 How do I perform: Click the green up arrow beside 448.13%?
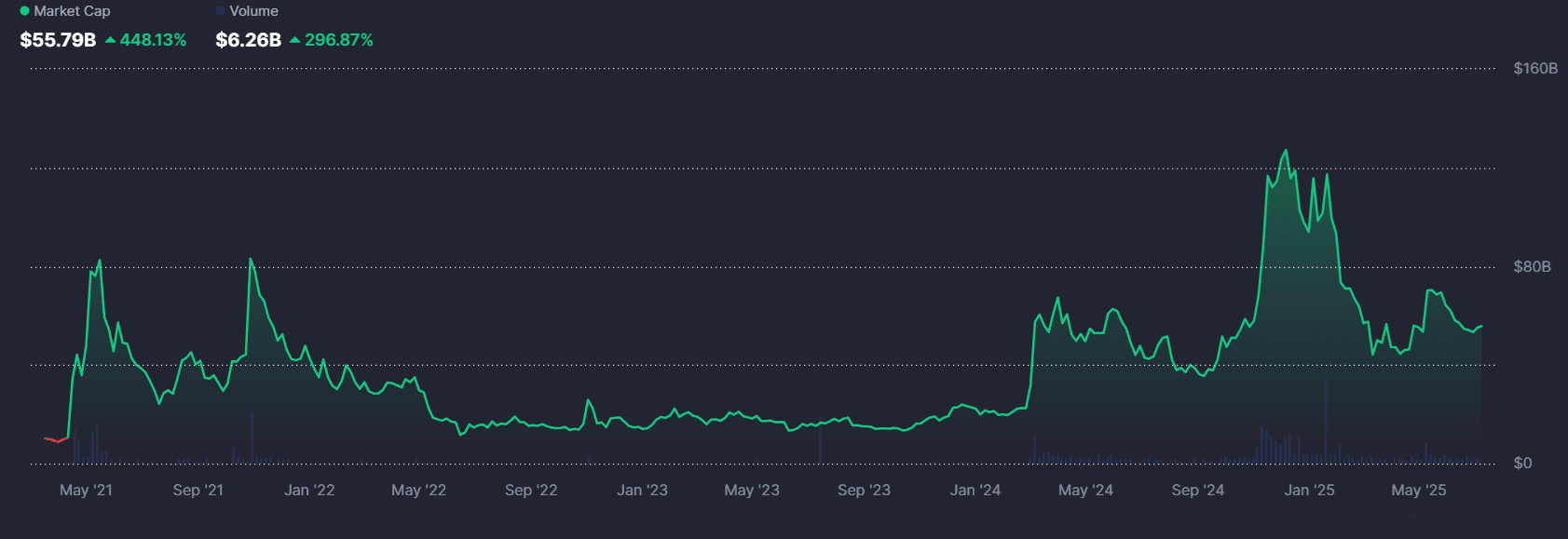pos(111,40)
